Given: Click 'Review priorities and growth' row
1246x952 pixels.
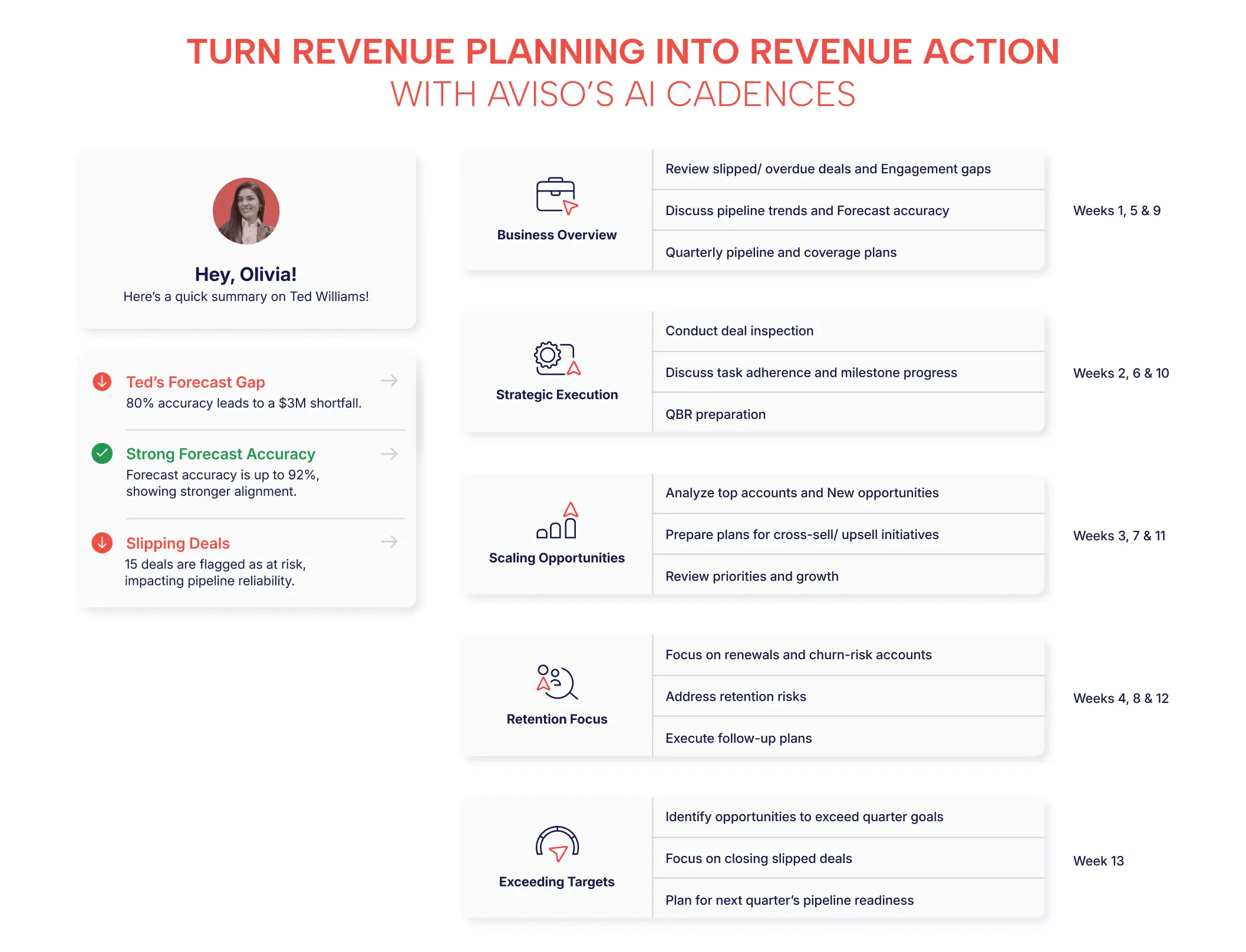Looking at the screenshot, I should point(849,576).
